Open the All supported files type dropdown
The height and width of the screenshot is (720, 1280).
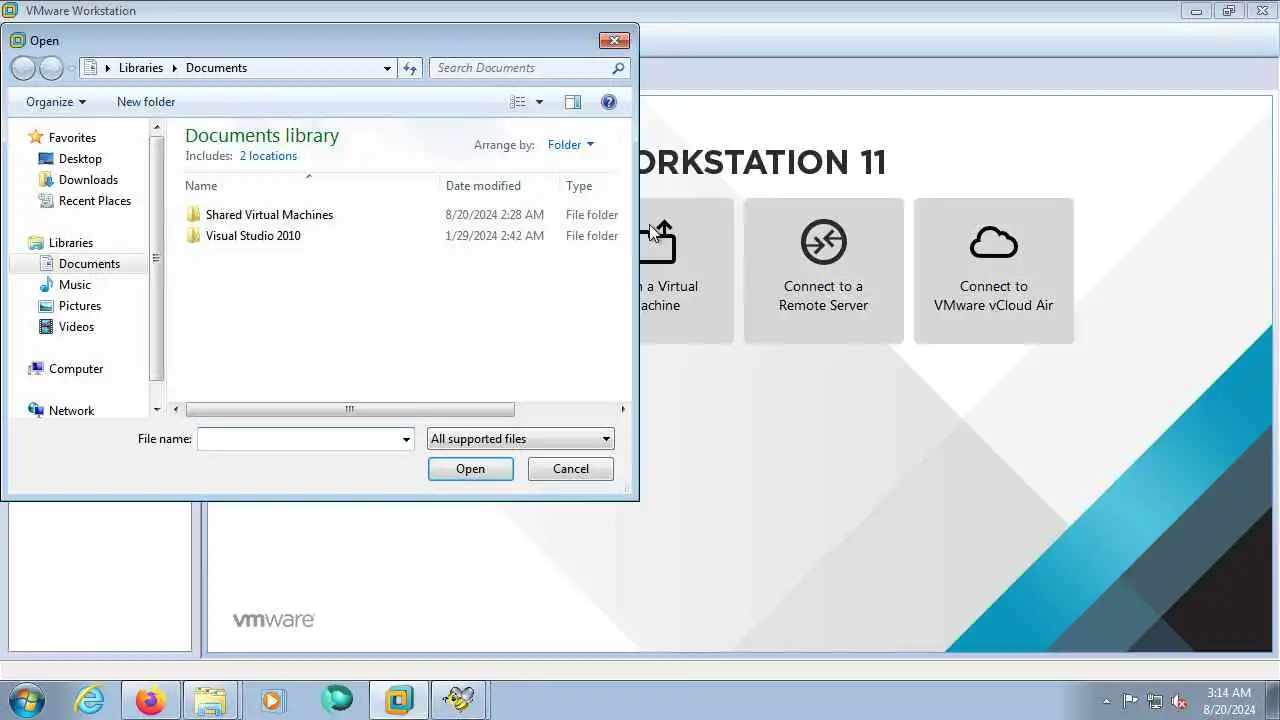point(520,439)
